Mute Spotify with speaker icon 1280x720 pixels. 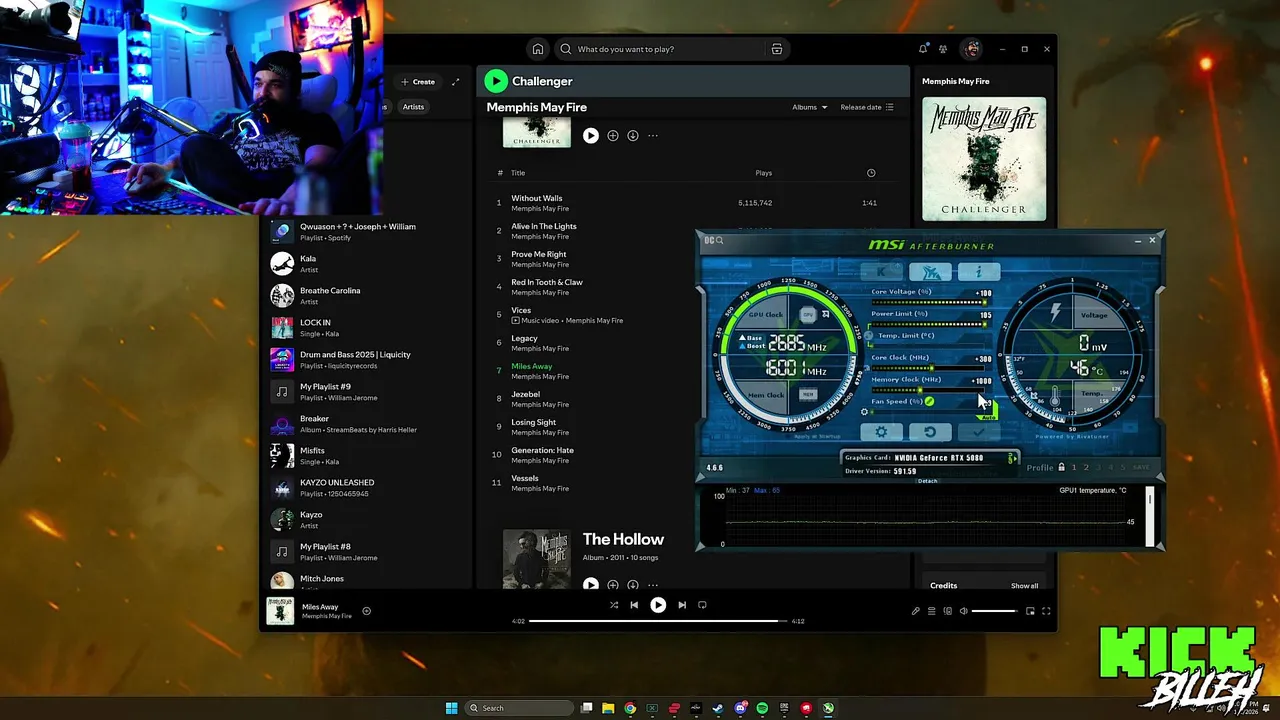[964, 611]
